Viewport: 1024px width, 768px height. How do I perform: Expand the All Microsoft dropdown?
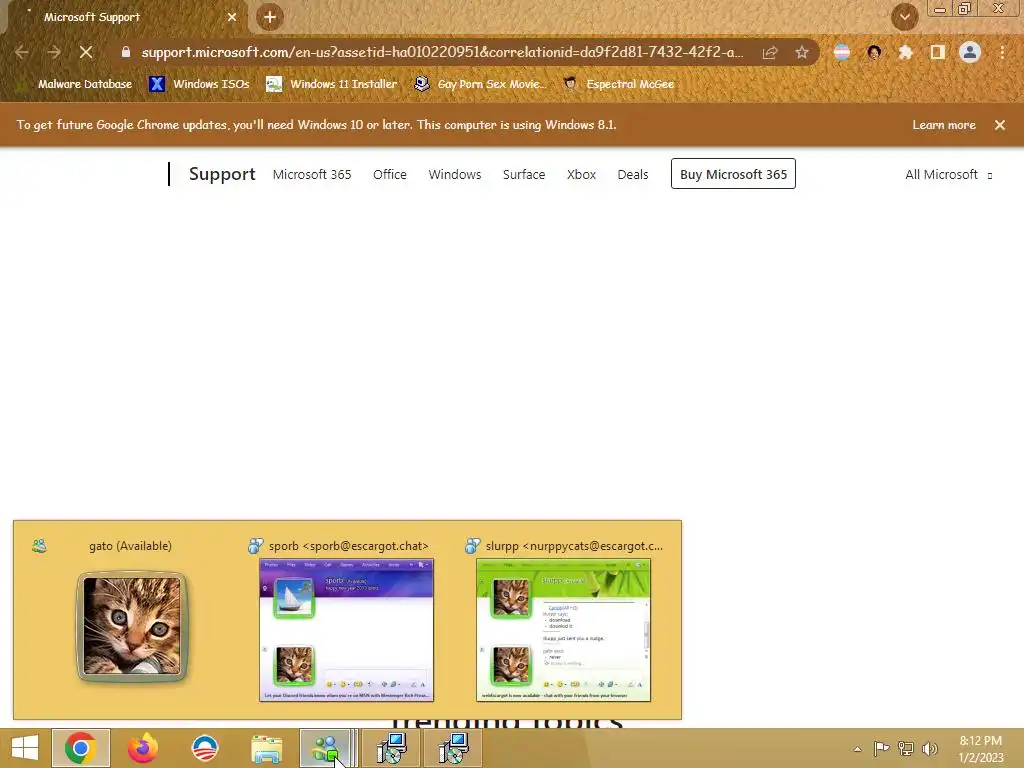point(948,174)
